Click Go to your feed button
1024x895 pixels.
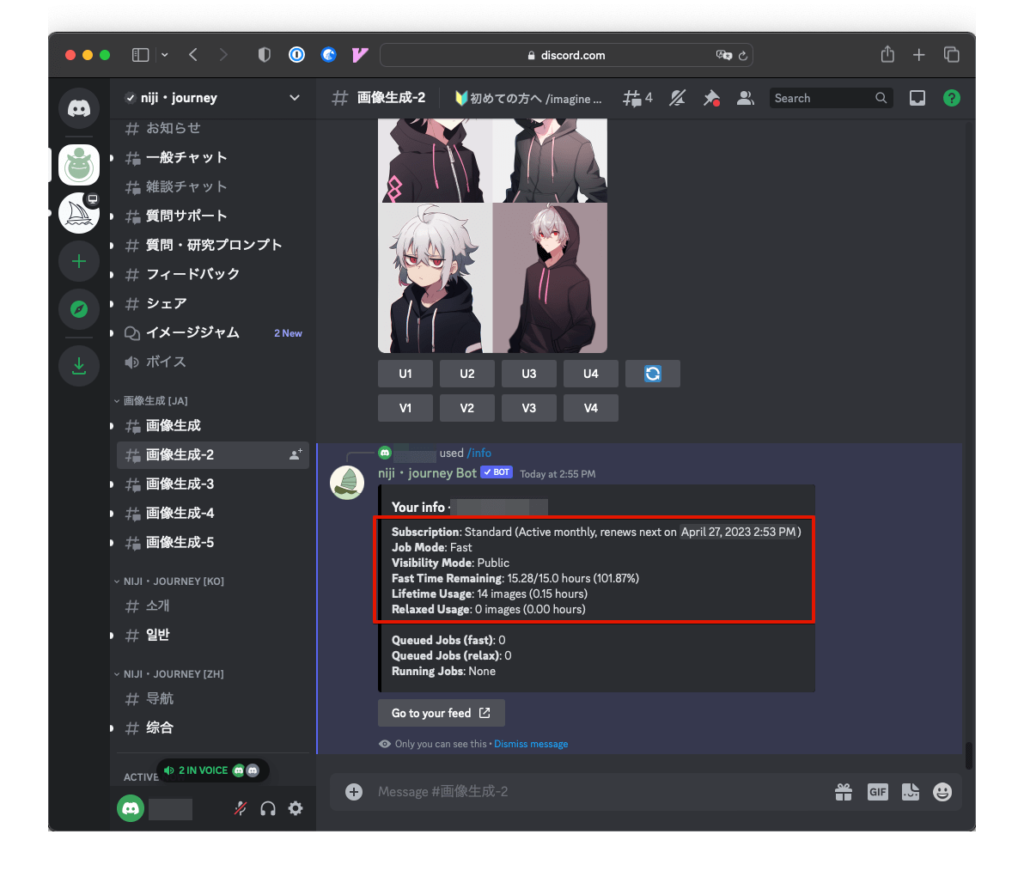(441, 713)
